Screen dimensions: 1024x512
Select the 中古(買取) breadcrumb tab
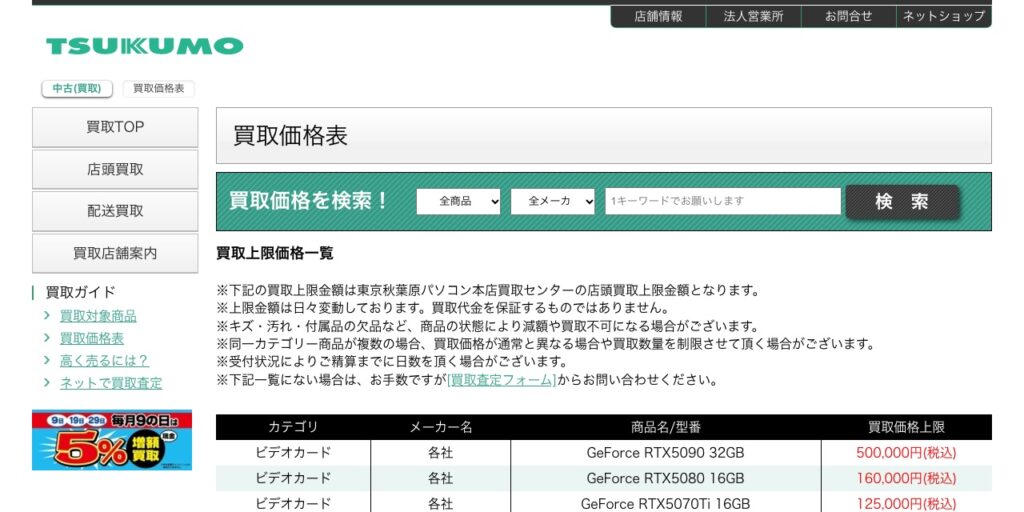click(77, 89)
